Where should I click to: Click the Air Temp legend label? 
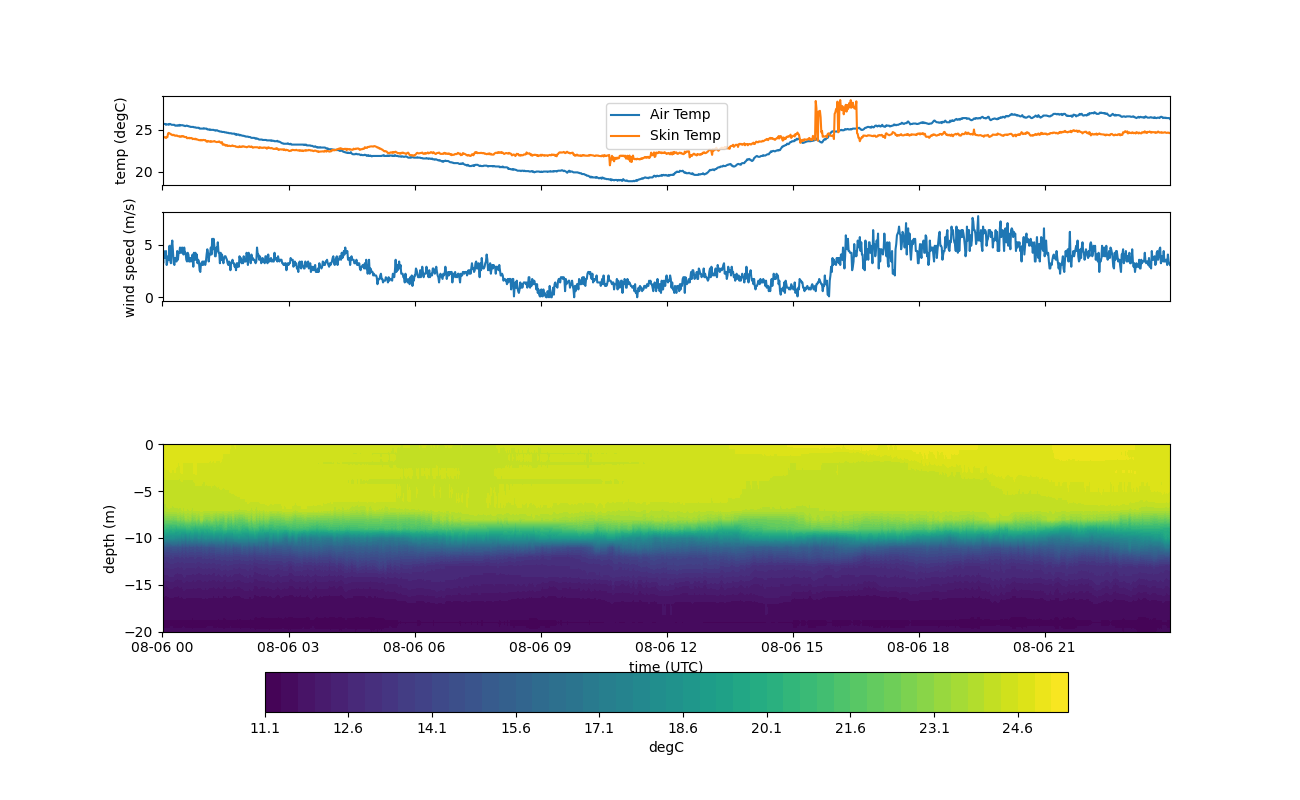tap(679, 115)
